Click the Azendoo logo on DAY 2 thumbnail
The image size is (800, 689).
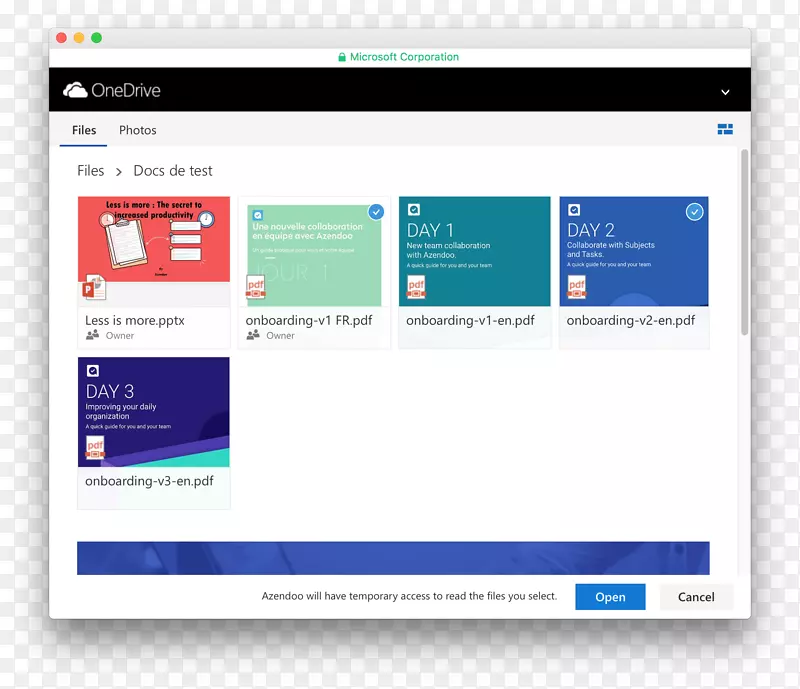(x=574, y=210)
